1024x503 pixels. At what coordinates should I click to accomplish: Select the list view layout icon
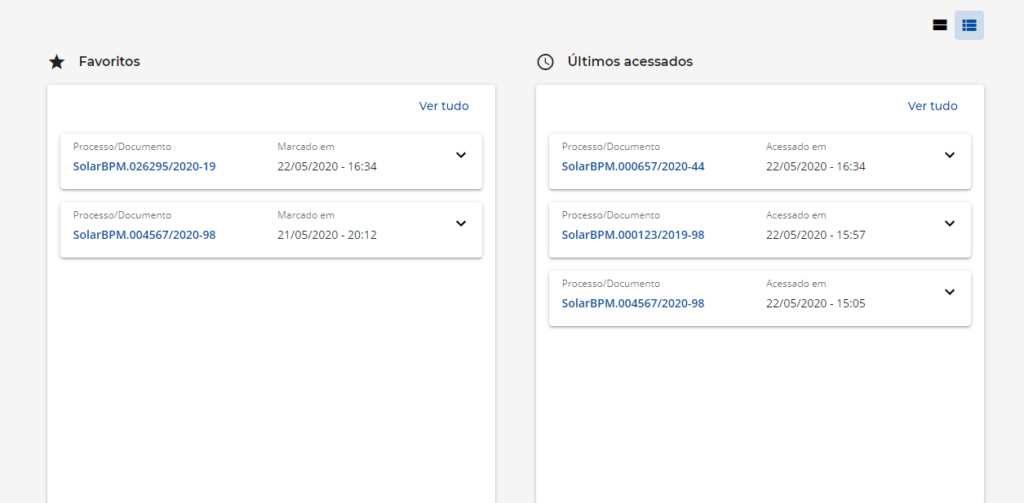tap(969, 25)
